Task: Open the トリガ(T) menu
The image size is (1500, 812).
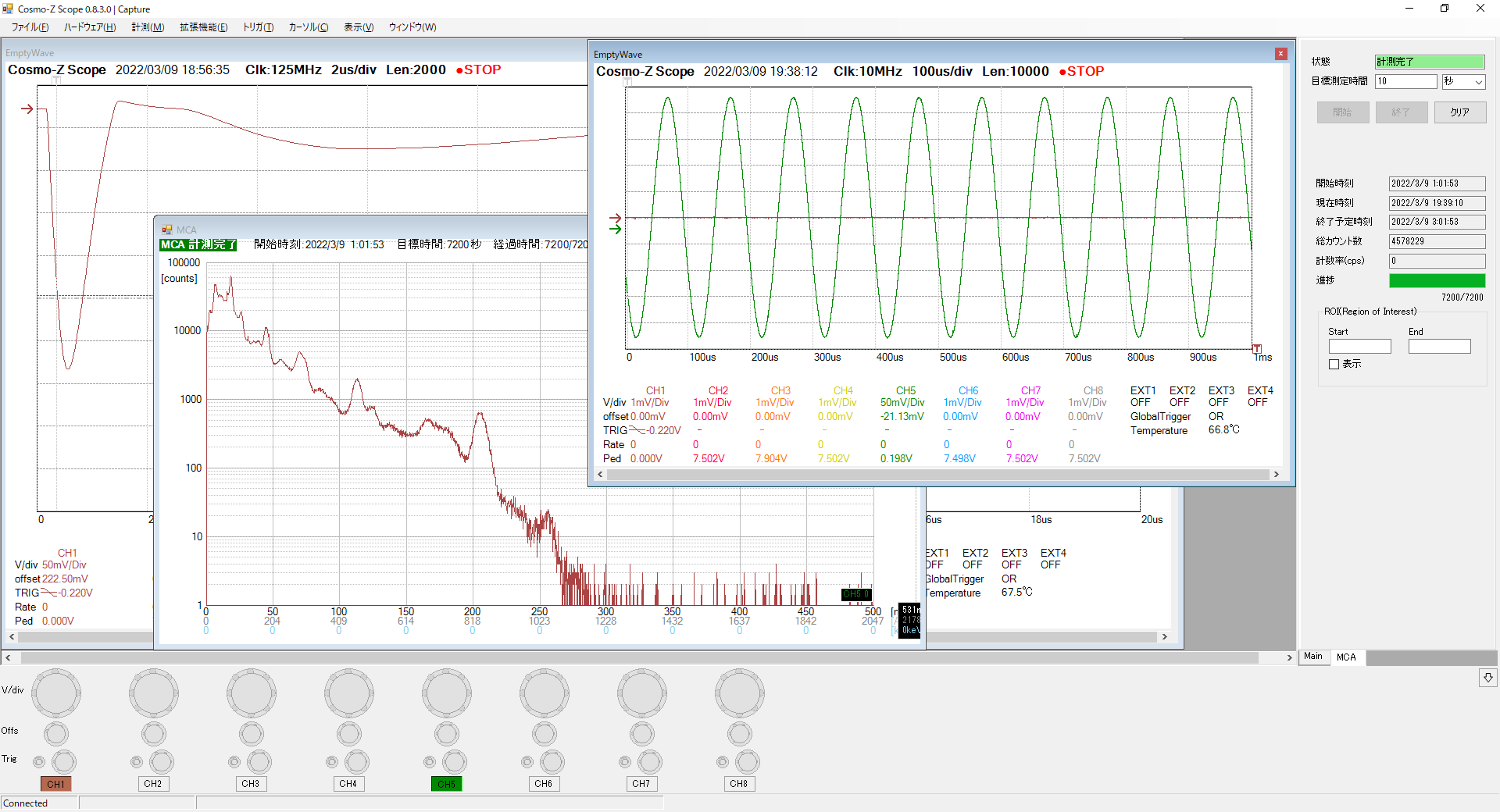Action: [x=258, y=27]
